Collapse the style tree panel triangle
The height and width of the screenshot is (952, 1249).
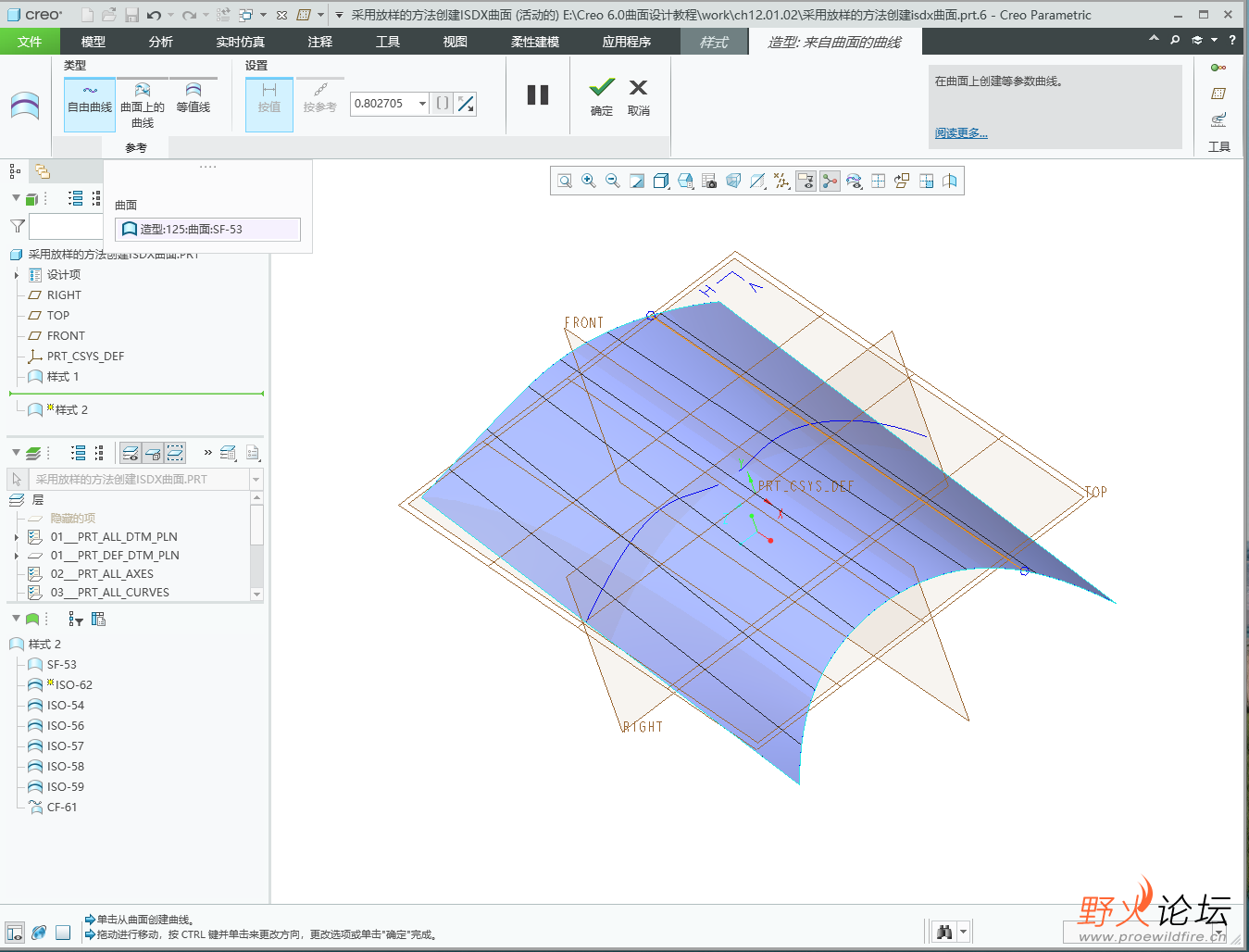[x=16, y=618]
